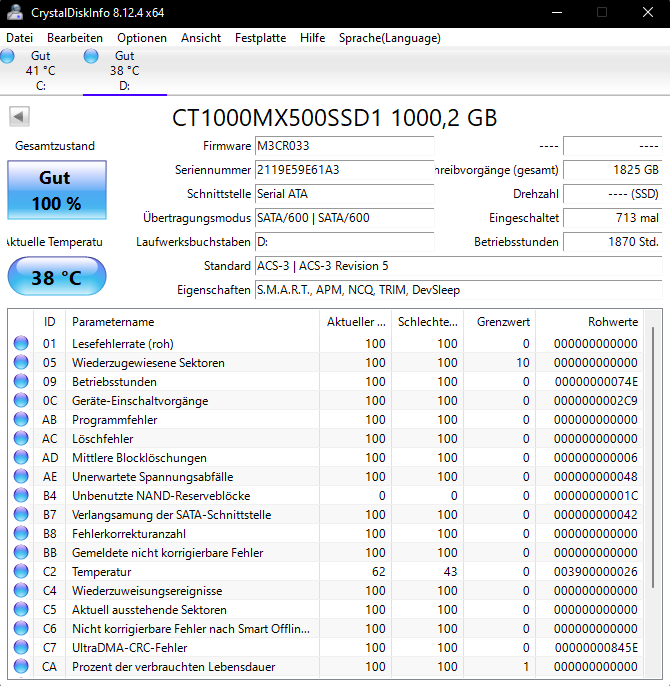
Task: Click the Rohwerte column header
Action: coord(589,322)
